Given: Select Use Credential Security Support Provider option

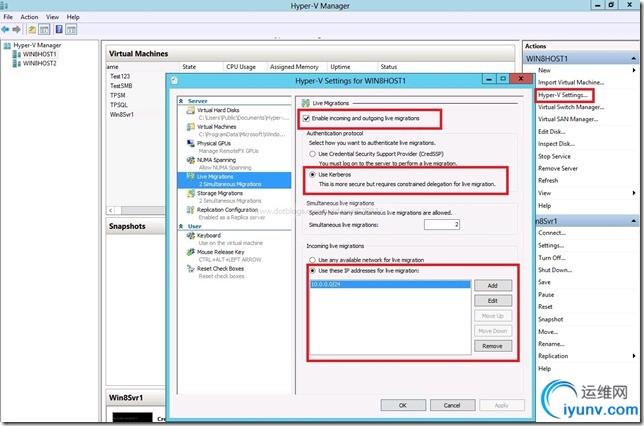Looking at the screenshot, I should (313, 154).
